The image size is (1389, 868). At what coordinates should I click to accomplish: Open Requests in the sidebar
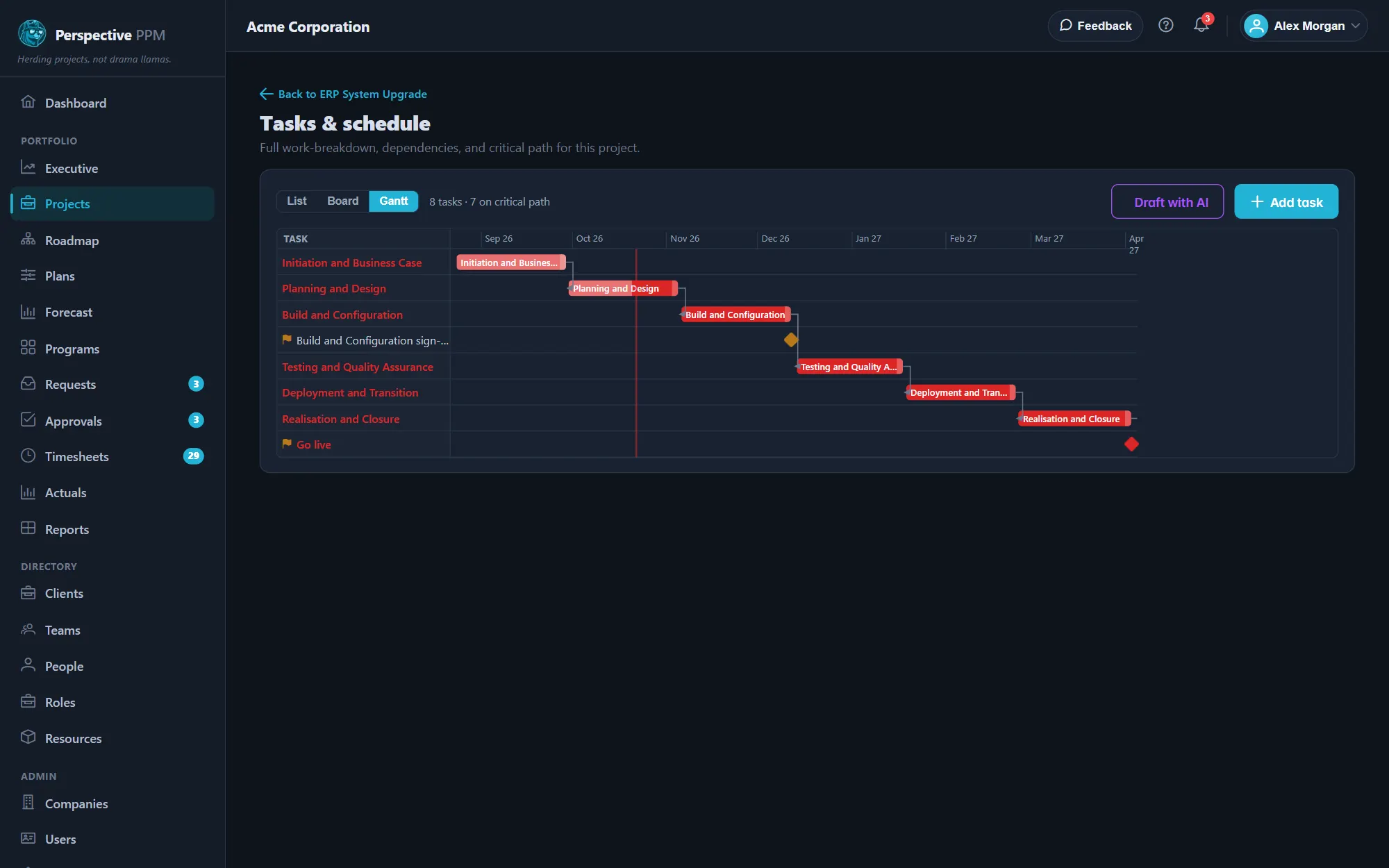113,384
